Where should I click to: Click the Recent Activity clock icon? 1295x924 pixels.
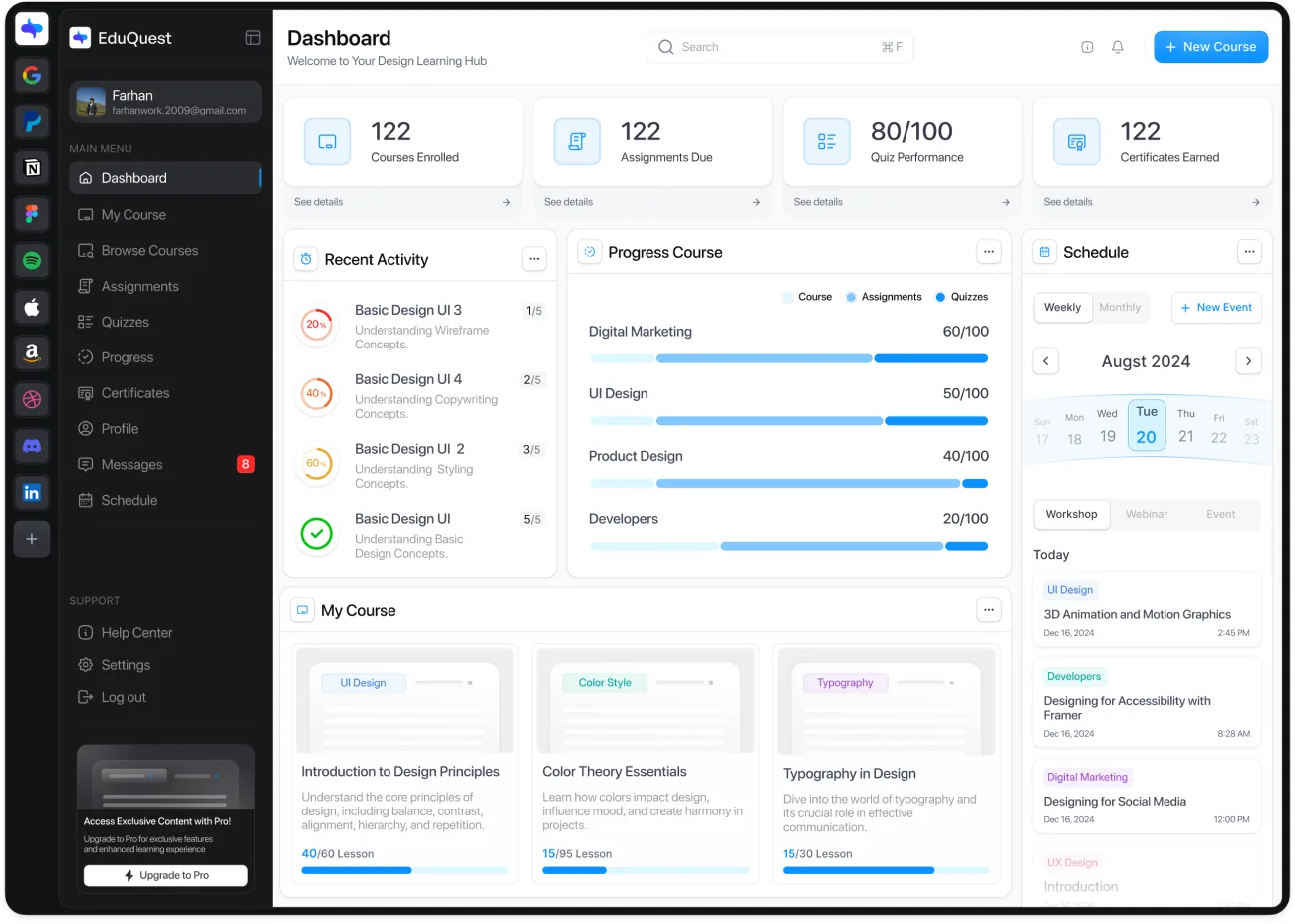306,259
